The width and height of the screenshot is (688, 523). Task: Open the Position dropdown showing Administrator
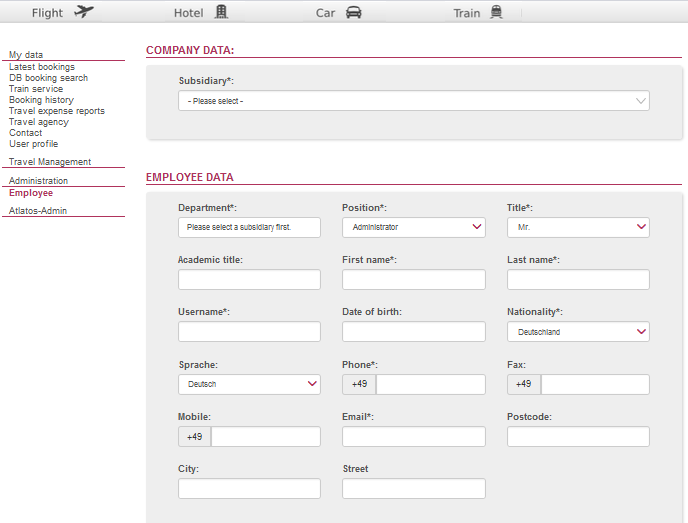coord(414,227)
